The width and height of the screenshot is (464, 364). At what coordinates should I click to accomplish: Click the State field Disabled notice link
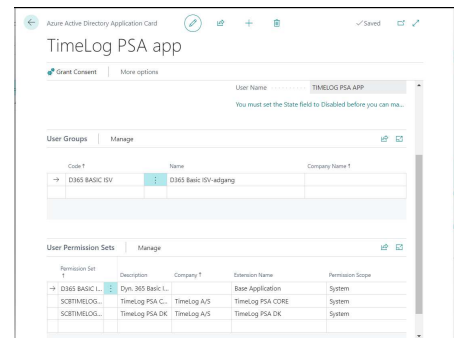[320, 105]
